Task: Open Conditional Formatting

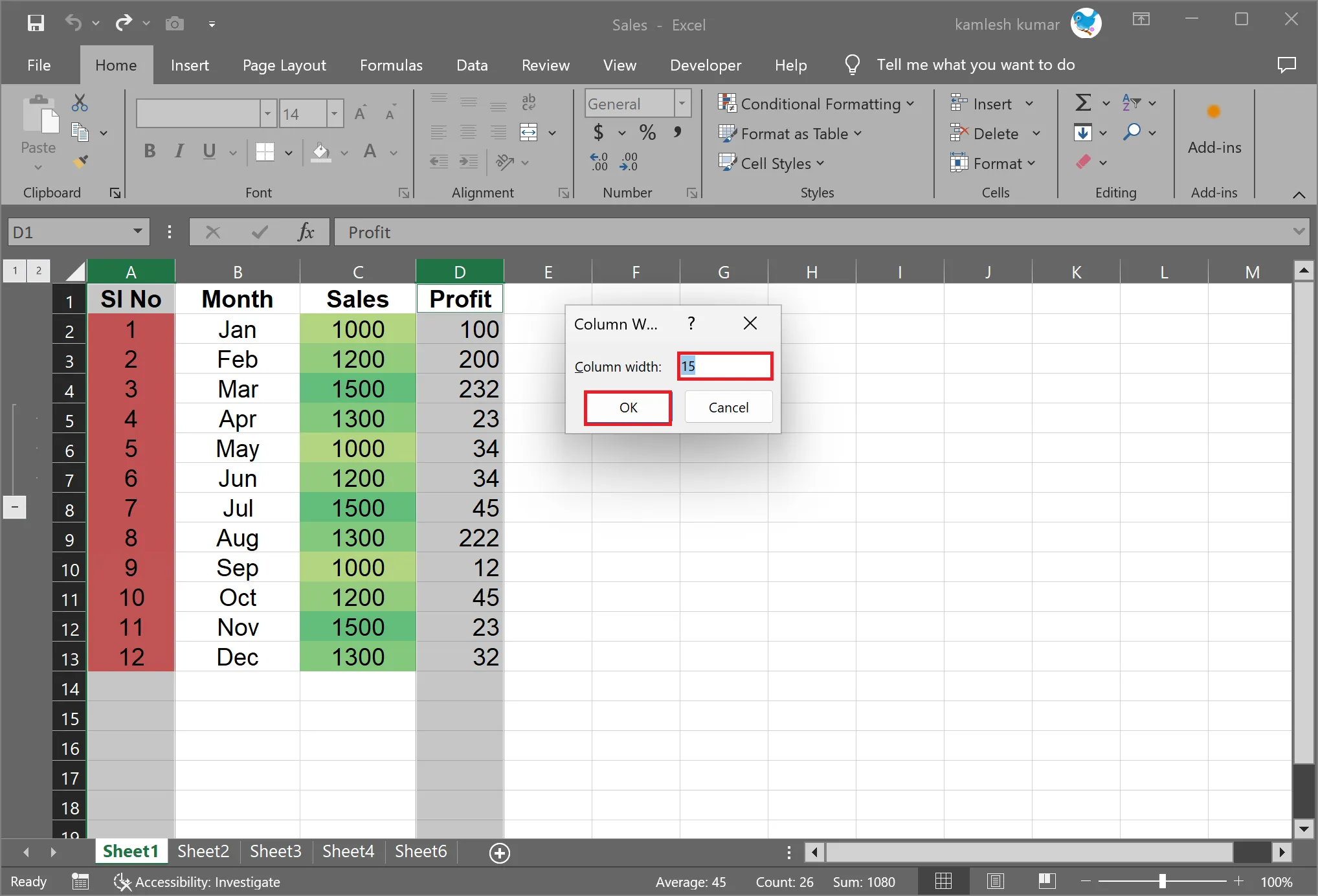Action: click(817, 104)
